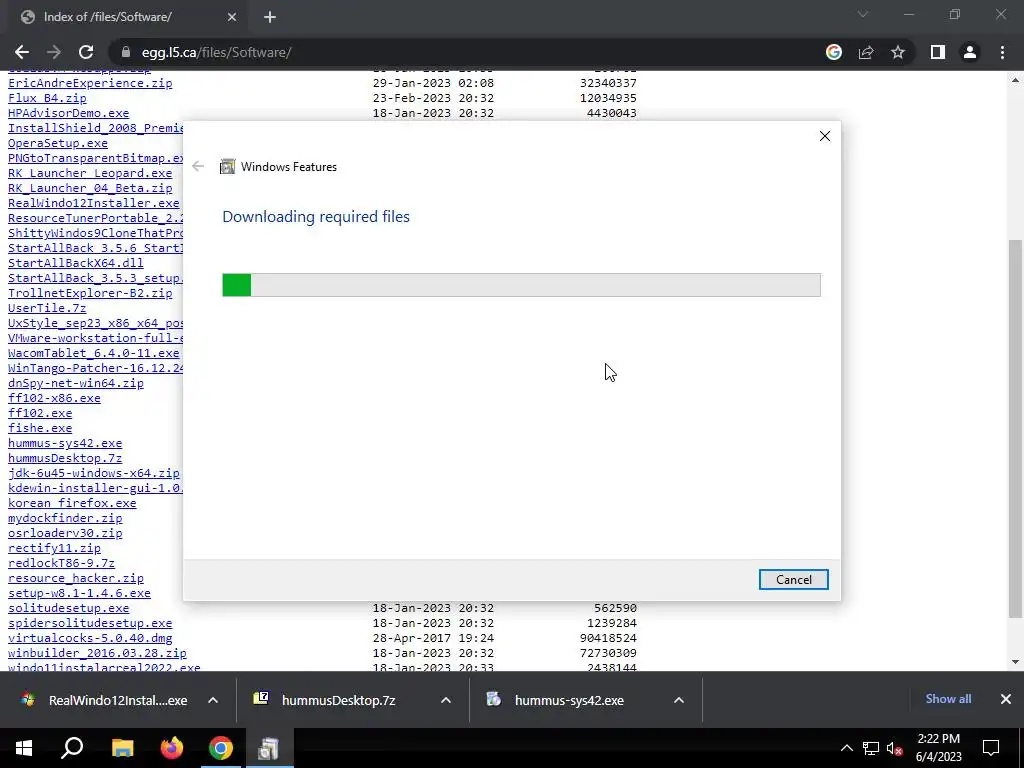The width and height of the screenshot is (1024, 768).
Task: Click the scroll down arrow of page
Action: coord(1016,662)
